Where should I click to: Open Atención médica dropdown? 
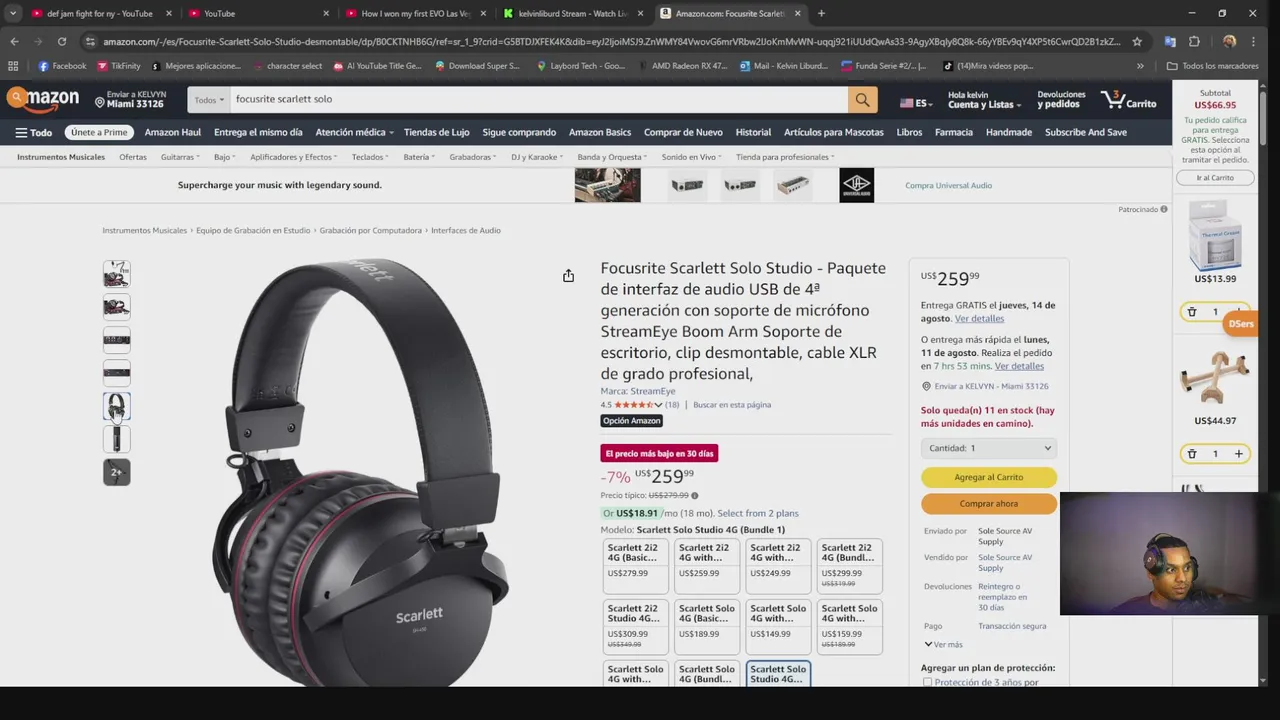pos(354,132)
